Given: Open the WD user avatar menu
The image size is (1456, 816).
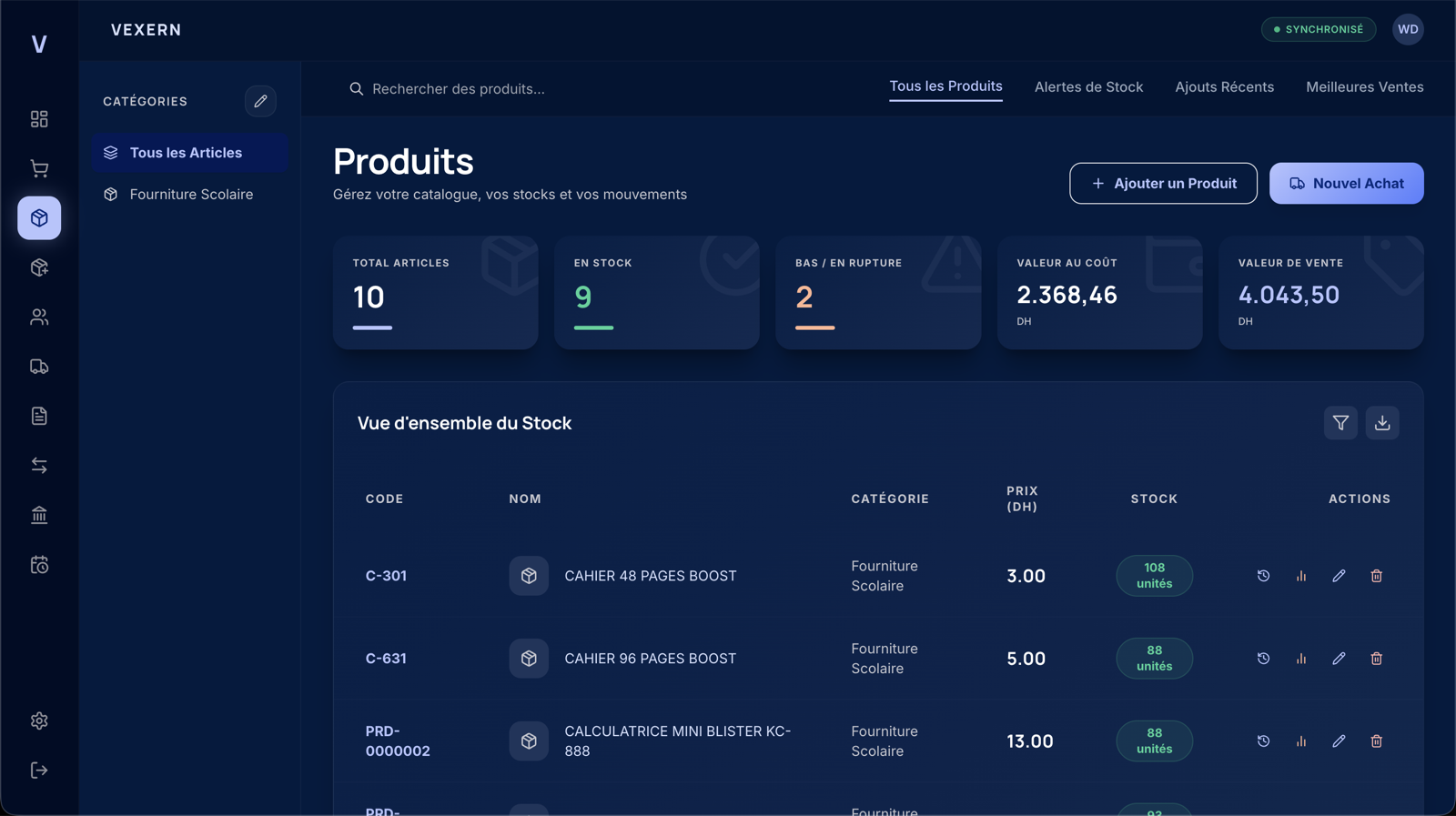Looking at the screenshot, I should click(x=1408, y=29).
